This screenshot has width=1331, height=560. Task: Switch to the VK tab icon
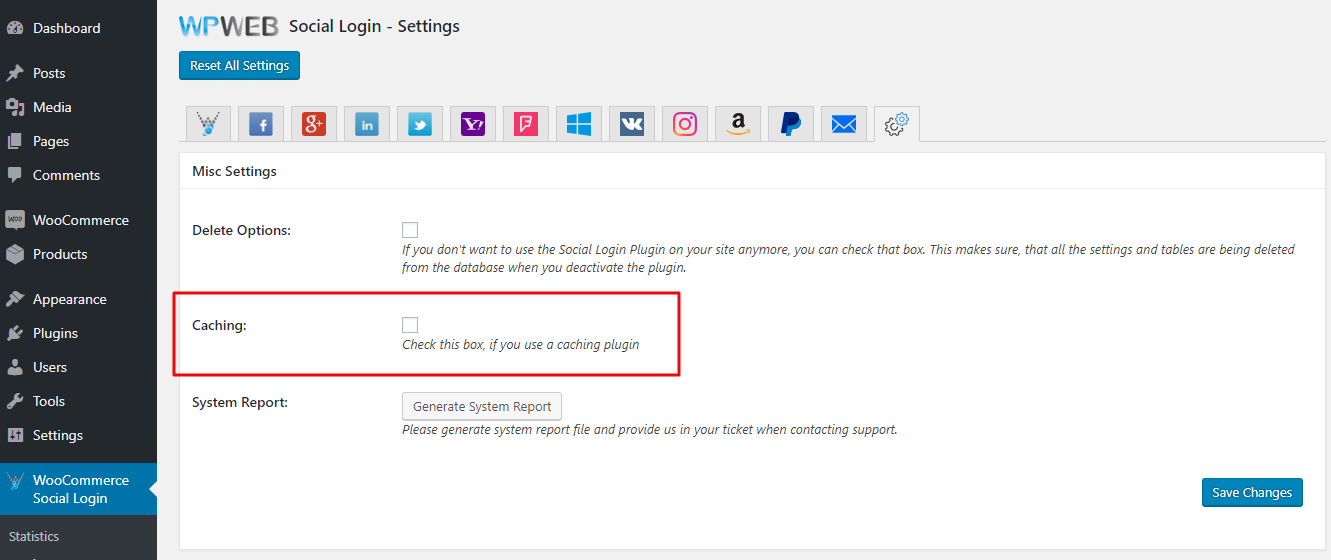[632, 124]
